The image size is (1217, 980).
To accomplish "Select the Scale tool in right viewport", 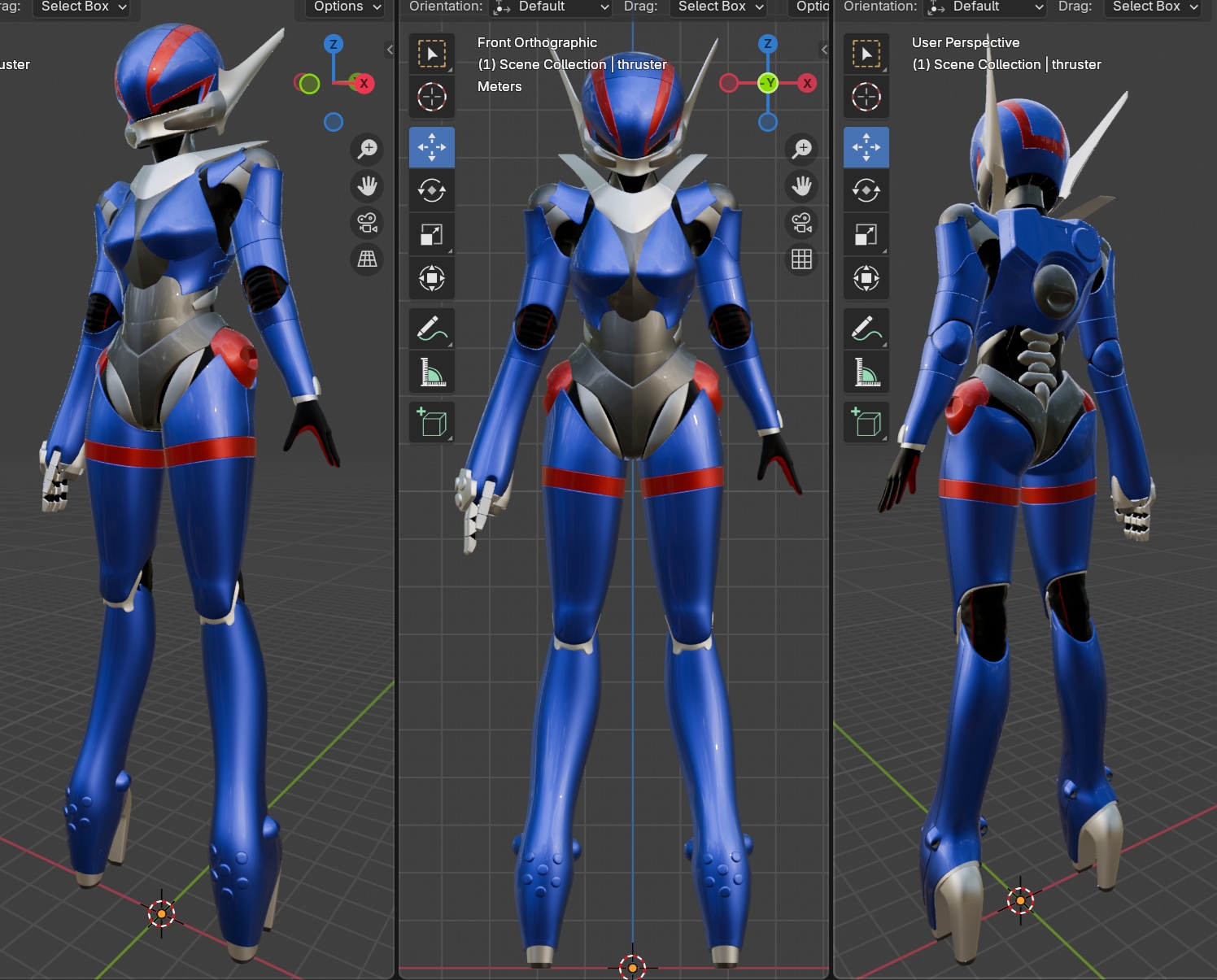I will 866,234.
